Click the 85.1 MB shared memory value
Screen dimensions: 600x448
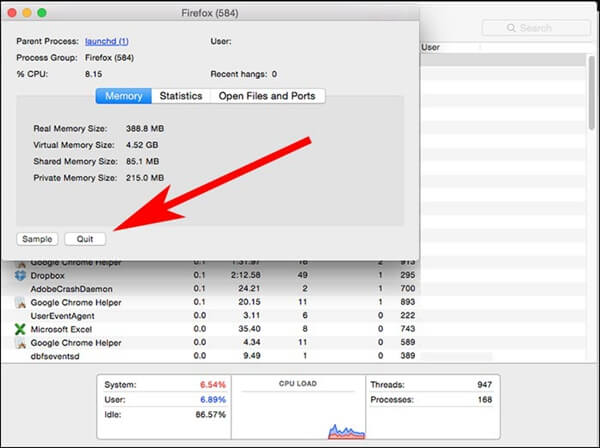tap(142, 161)
